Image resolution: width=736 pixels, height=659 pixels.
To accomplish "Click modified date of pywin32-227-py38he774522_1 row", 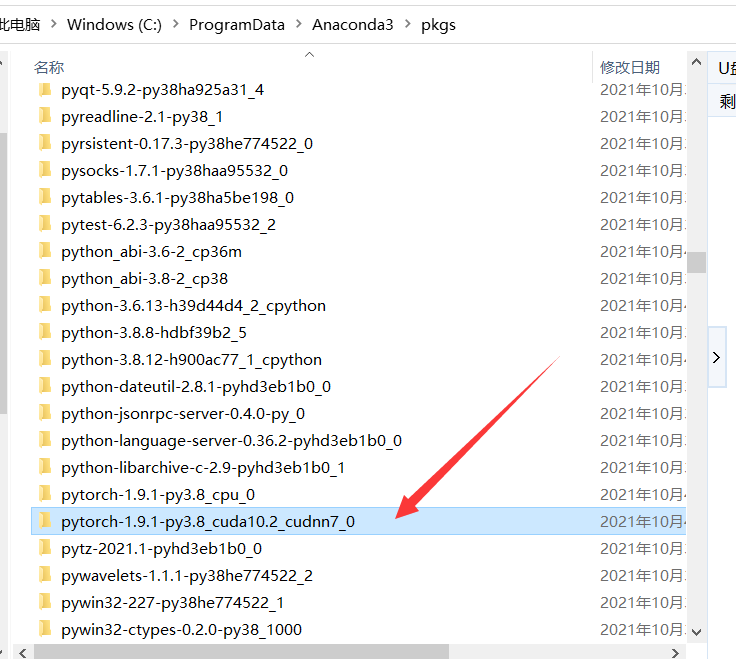I will coord(643,602).
